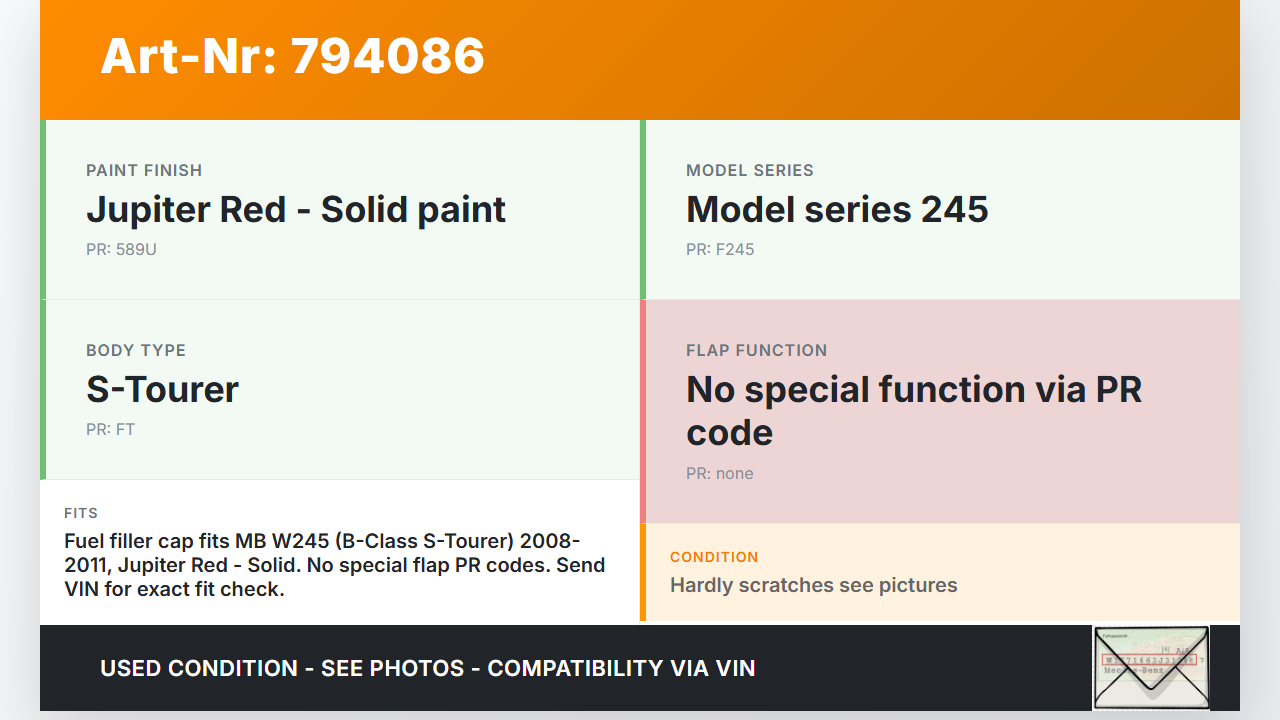The height and width of the screenshot is (720, 1280).
Task: Click the orange CONDITION label
Action: [714, 557]
